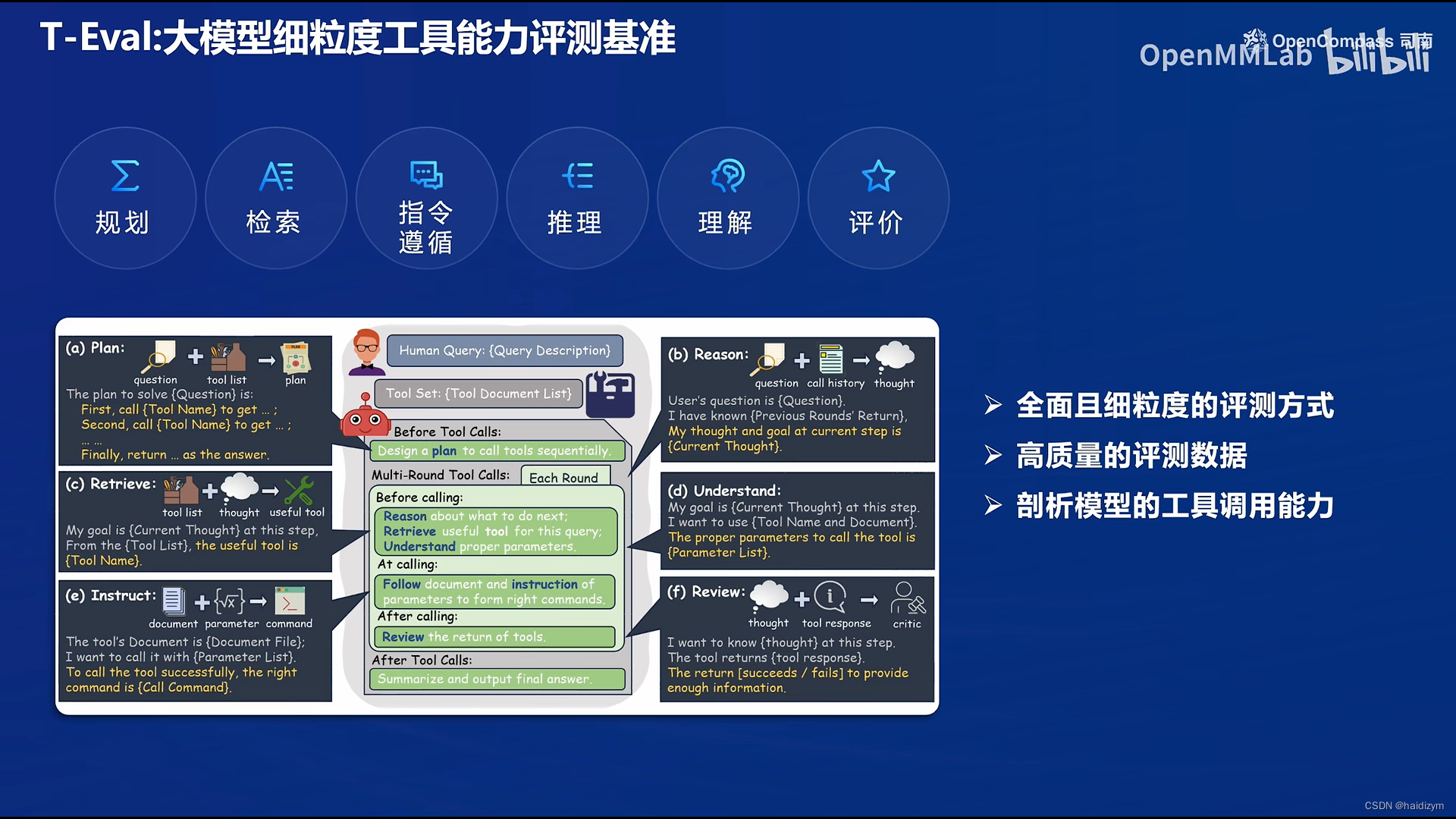Select the green Review the return of tools strip

494,637
